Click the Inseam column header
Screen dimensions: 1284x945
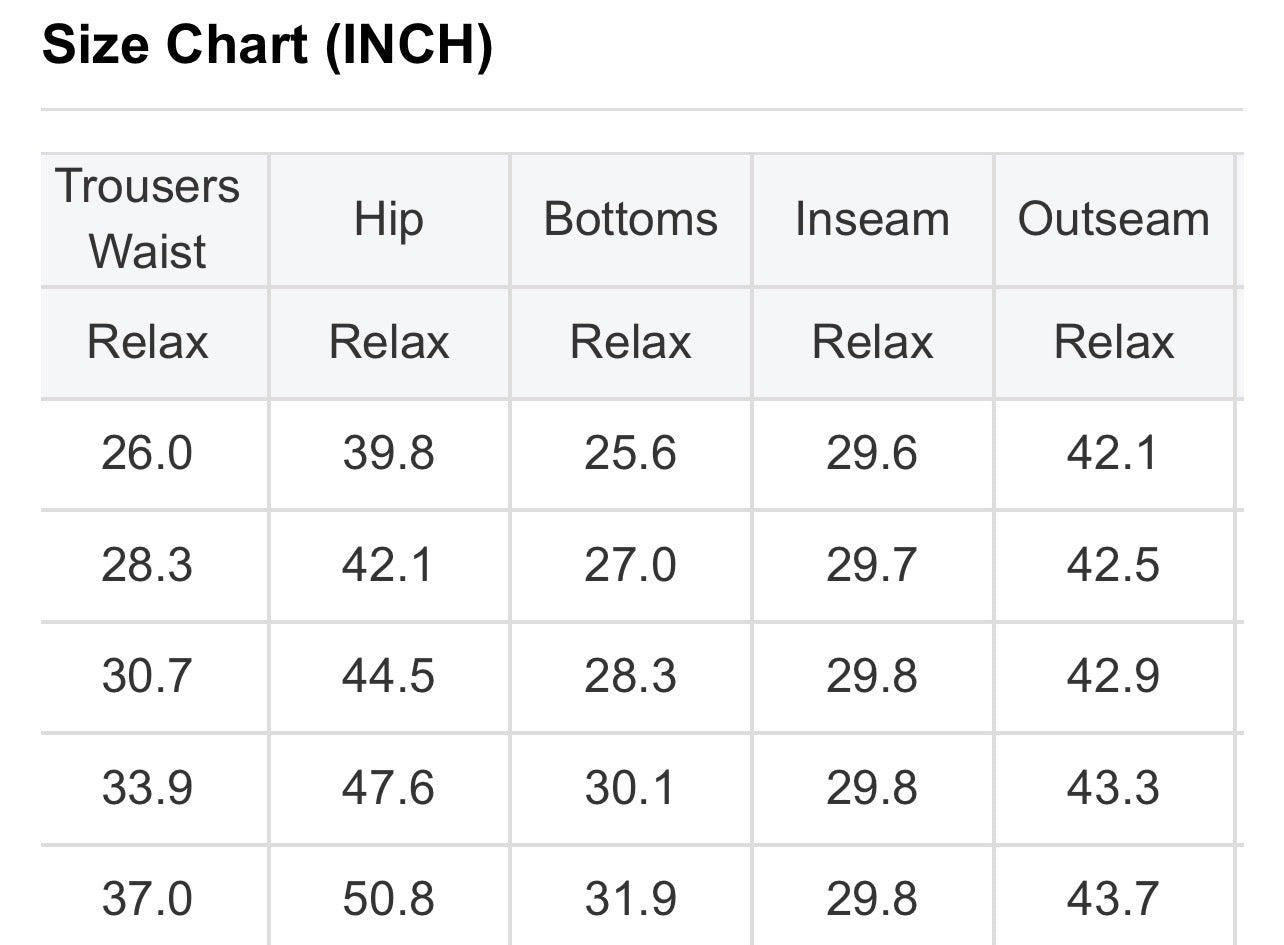pos(872,219)
